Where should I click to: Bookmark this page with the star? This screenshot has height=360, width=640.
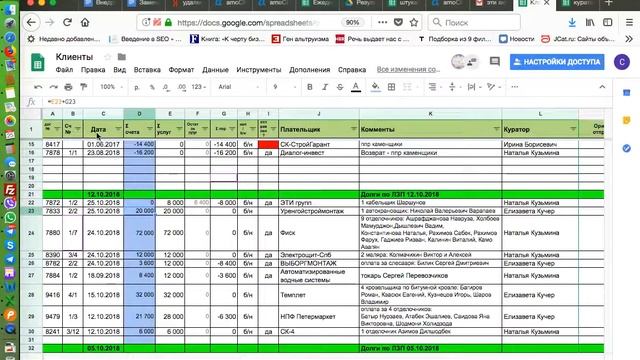(414, 22)
